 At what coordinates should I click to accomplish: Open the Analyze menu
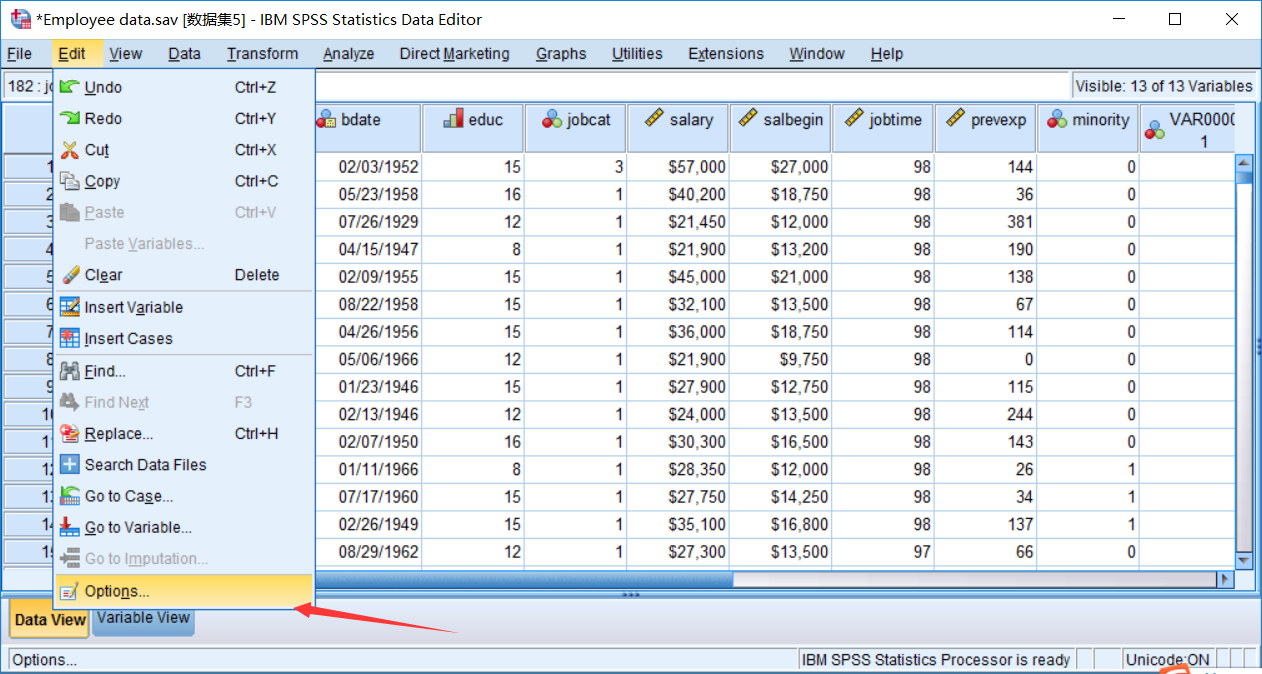(349, 54)
